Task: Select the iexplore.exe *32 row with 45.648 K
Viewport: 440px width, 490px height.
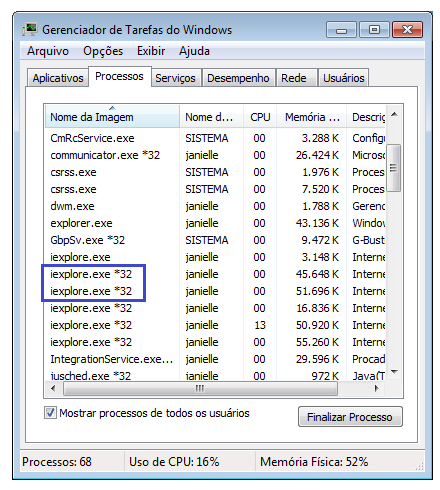Action: click(215, 274)
